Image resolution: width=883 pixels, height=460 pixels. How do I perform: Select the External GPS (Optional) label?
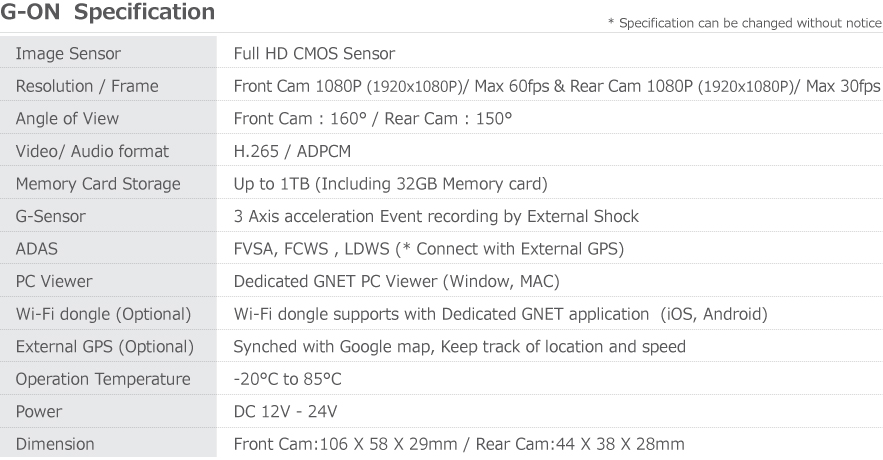click(x=105, y=347)
